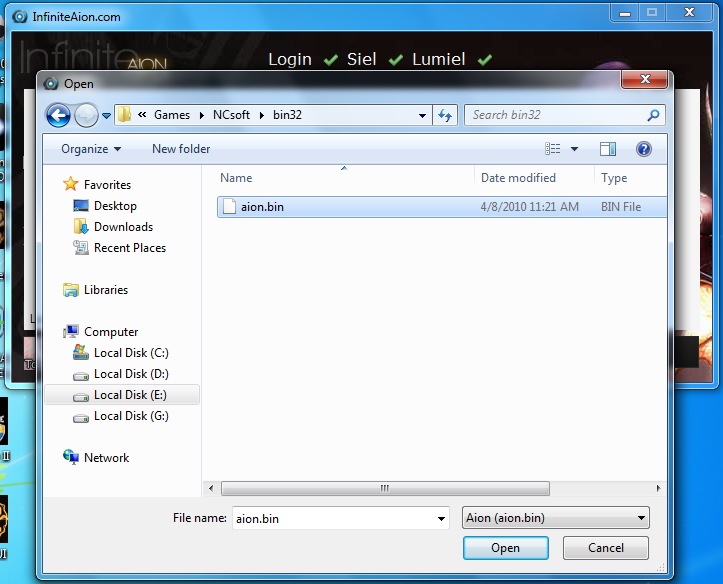
Task: Open Network in navigation pane
Action: click(x=107, y=458)
